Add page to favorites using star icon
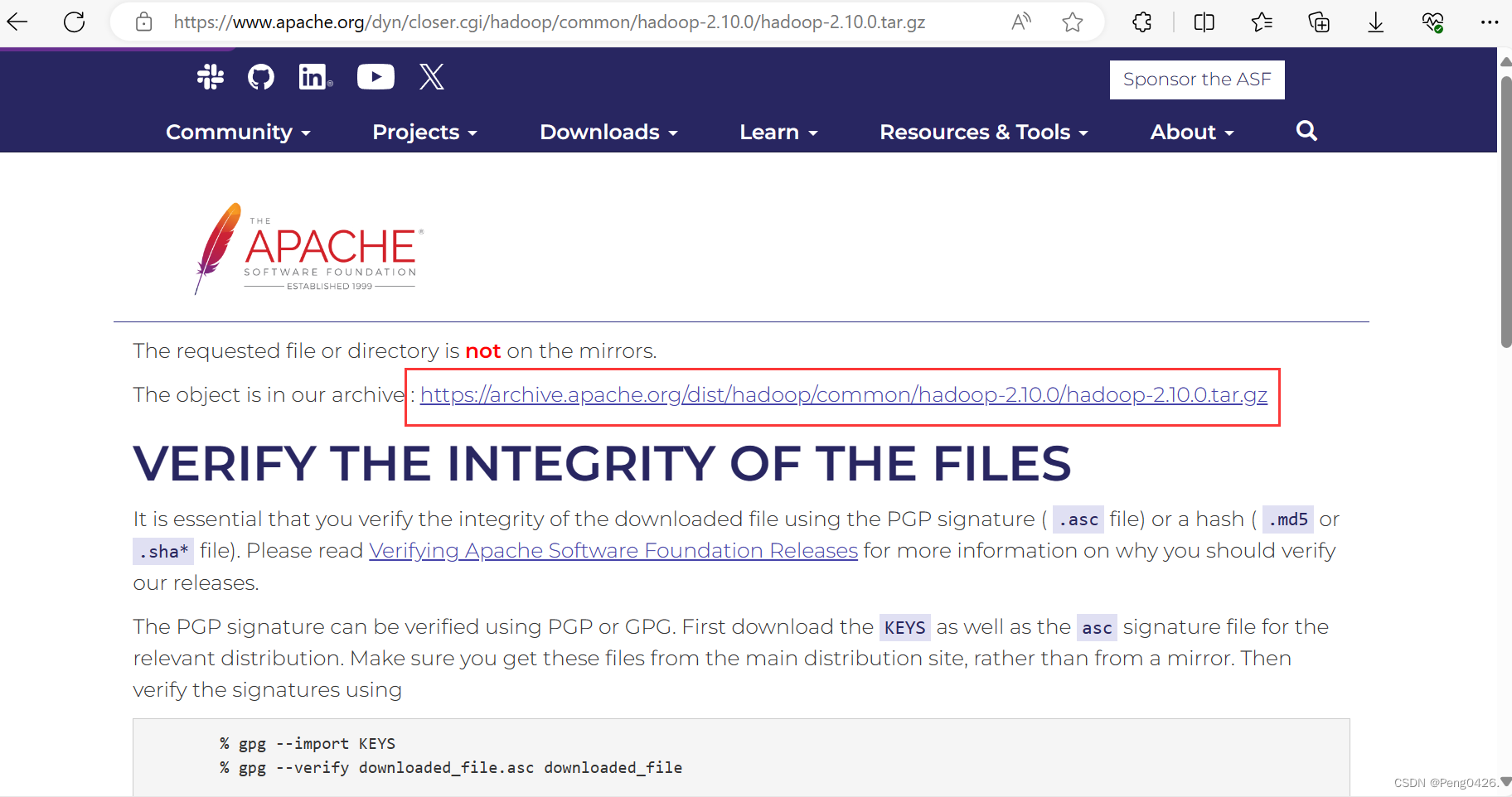 coord(1073,22)
